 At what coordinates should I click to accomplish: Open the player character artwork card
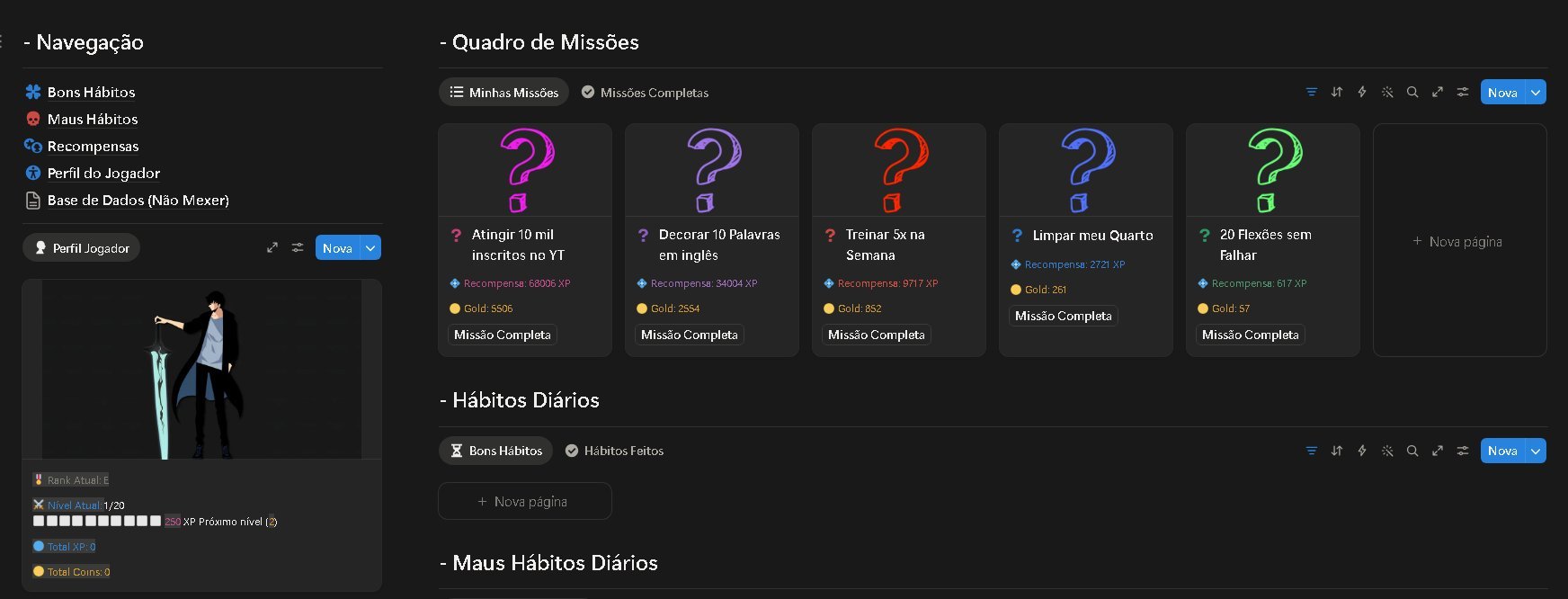201,370
